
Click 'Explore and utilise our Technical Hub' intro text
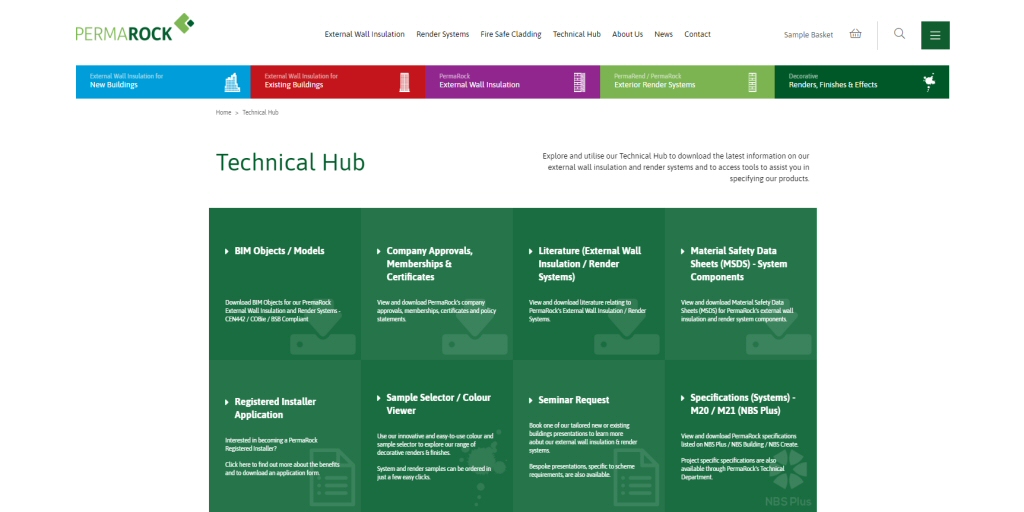(676, 167)
